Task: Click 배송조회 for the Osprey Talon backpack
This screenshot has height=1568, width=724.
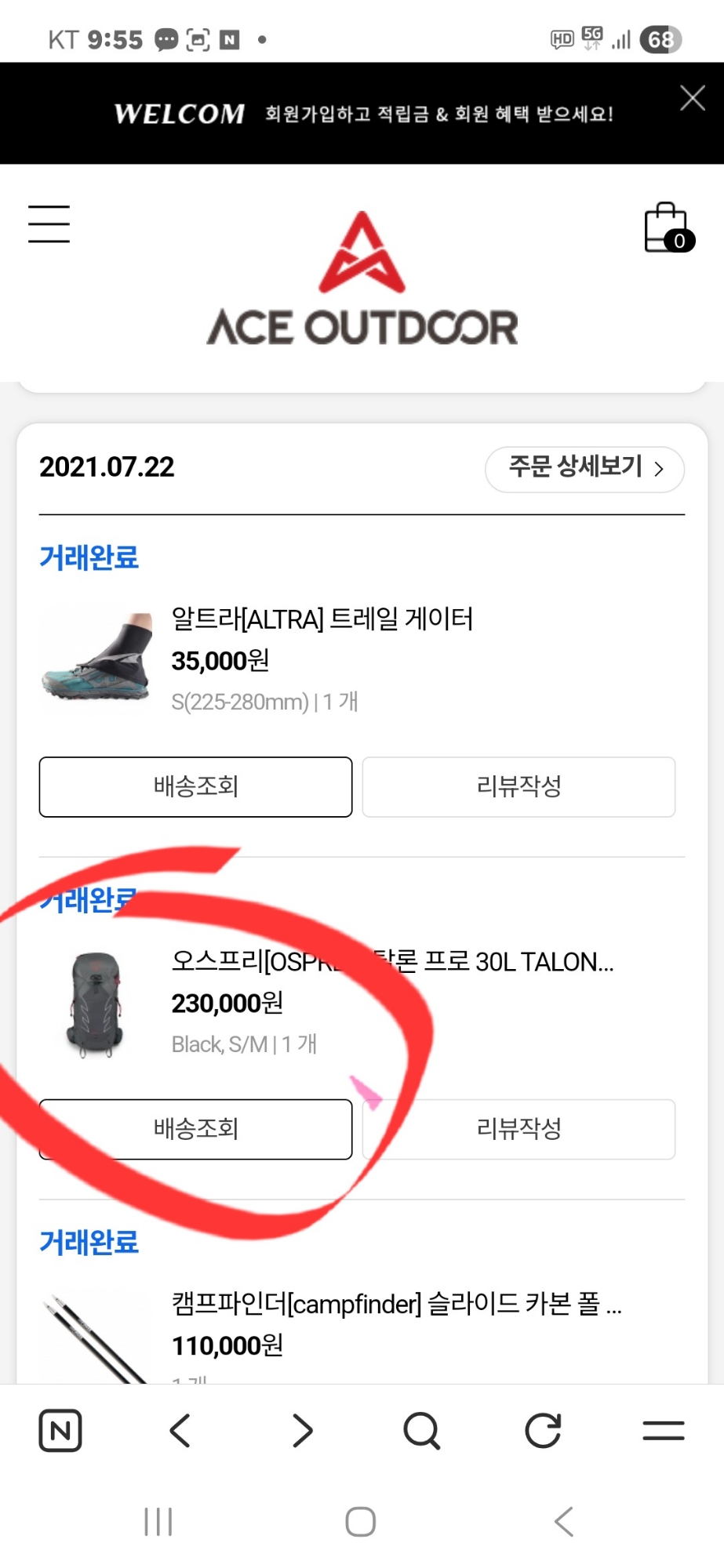Action: (196, 1129)
